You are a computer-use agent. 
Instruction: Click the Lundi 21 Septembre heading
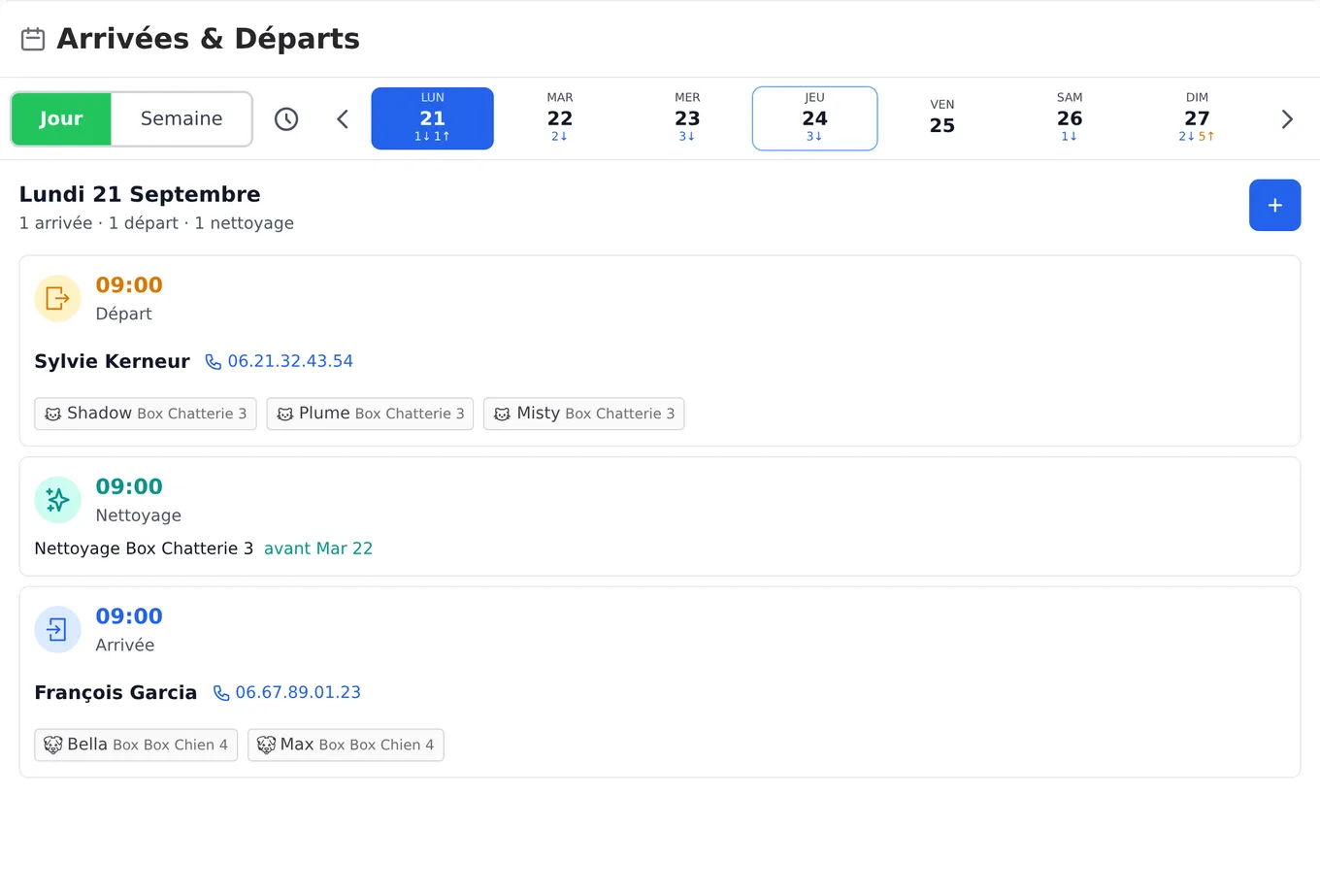140,194
